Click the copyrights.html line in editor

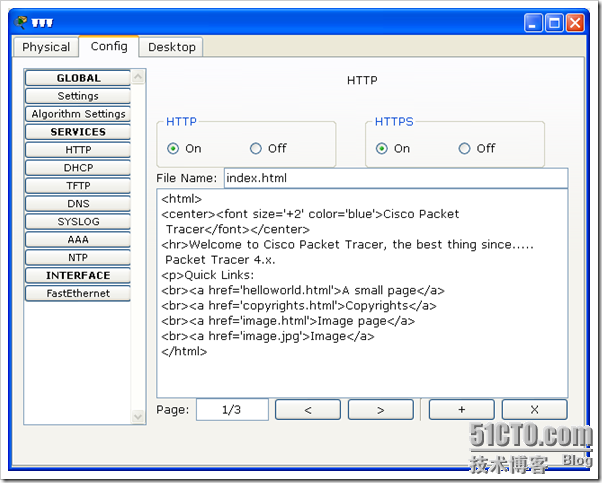(x=299, y=306)
